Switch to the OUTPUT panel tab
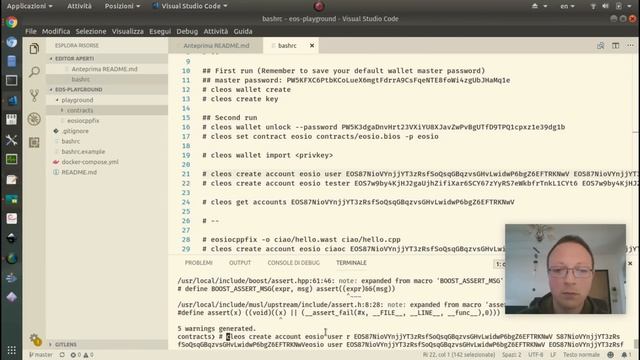This screenshot has width=640, height=360. coord(240,263)
